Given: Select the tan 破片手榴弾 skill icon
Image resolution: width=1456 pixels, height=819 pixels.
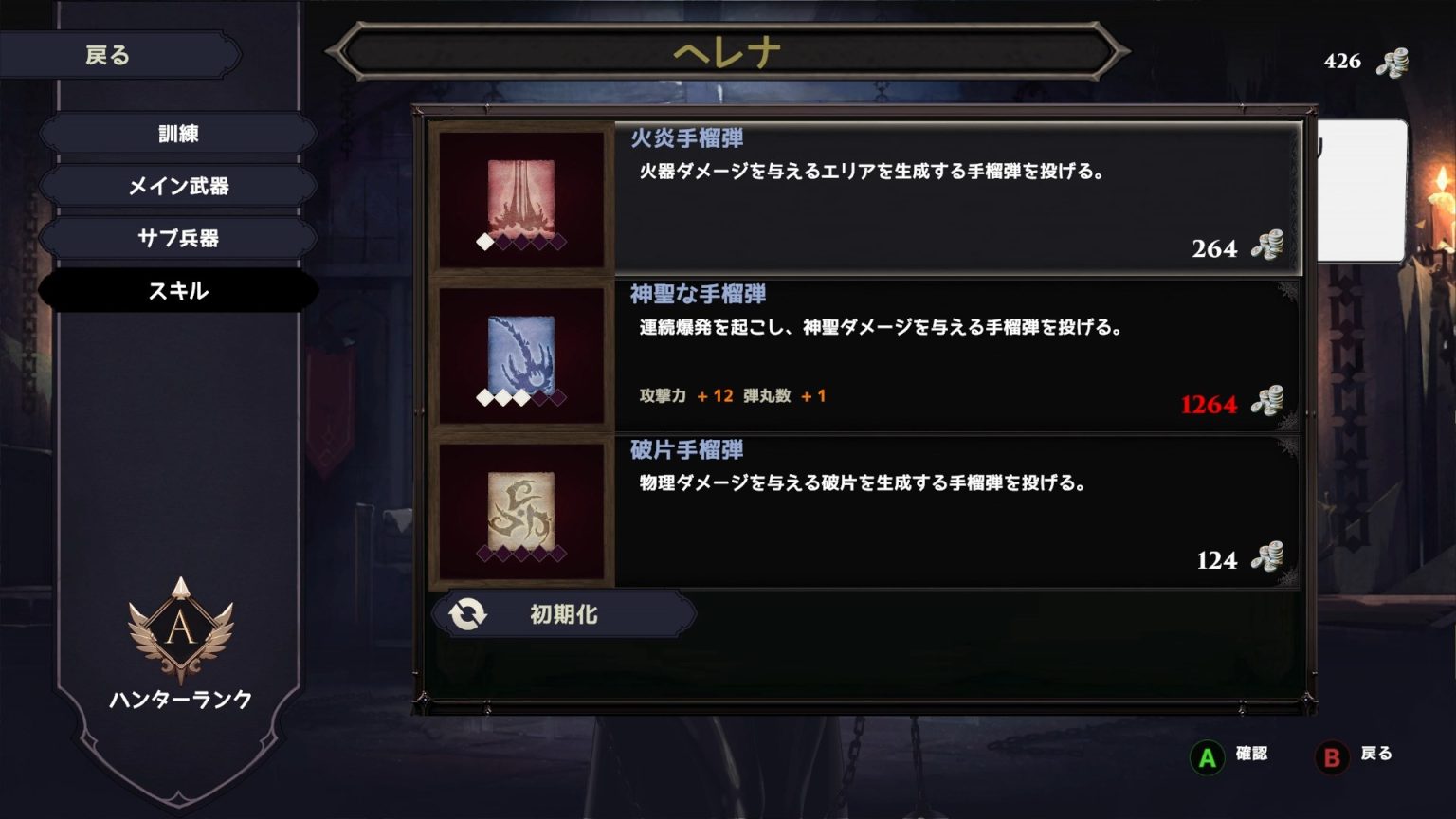Looking at the screenshot, I should (521, 512).
